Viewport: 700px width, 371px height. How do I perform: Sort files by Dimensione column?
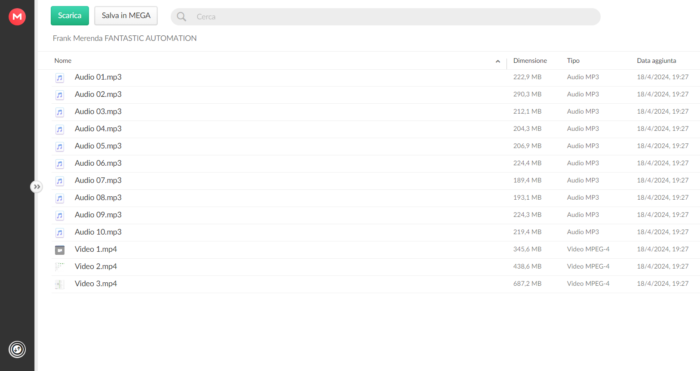(x=530, y=60)
